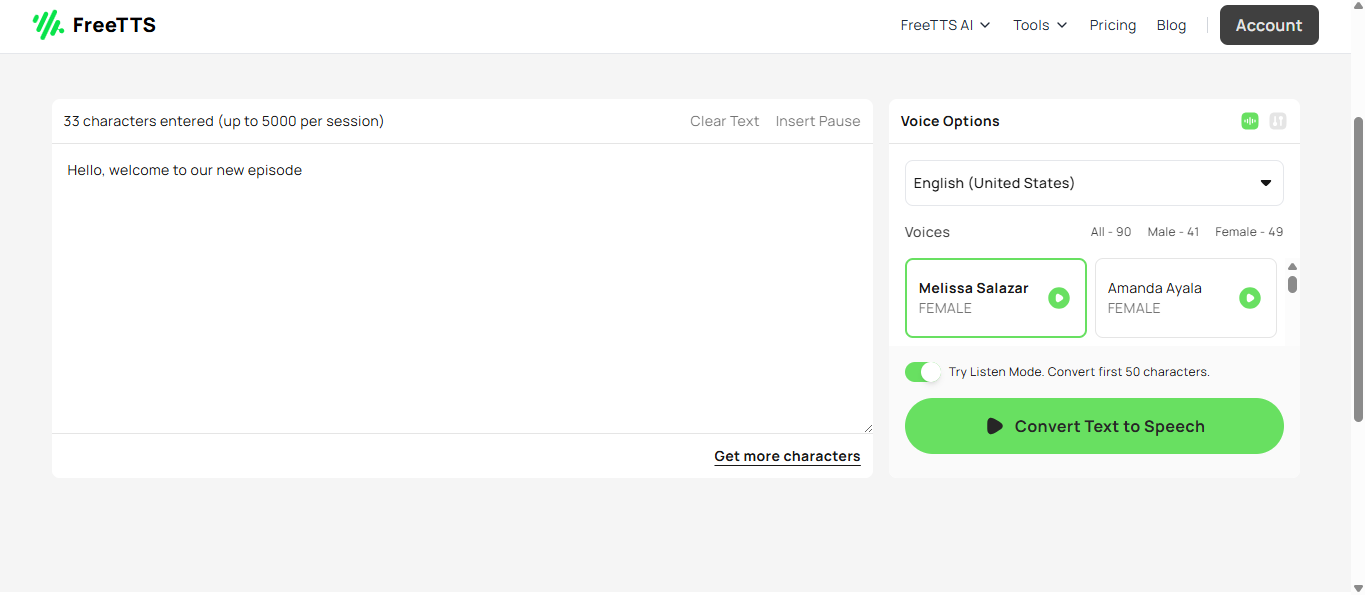Image resolution: width=1365 pixels, height=595 pixels.
Task: Click the Account button
Action: pyautogui.click(x=1268, y=25)
